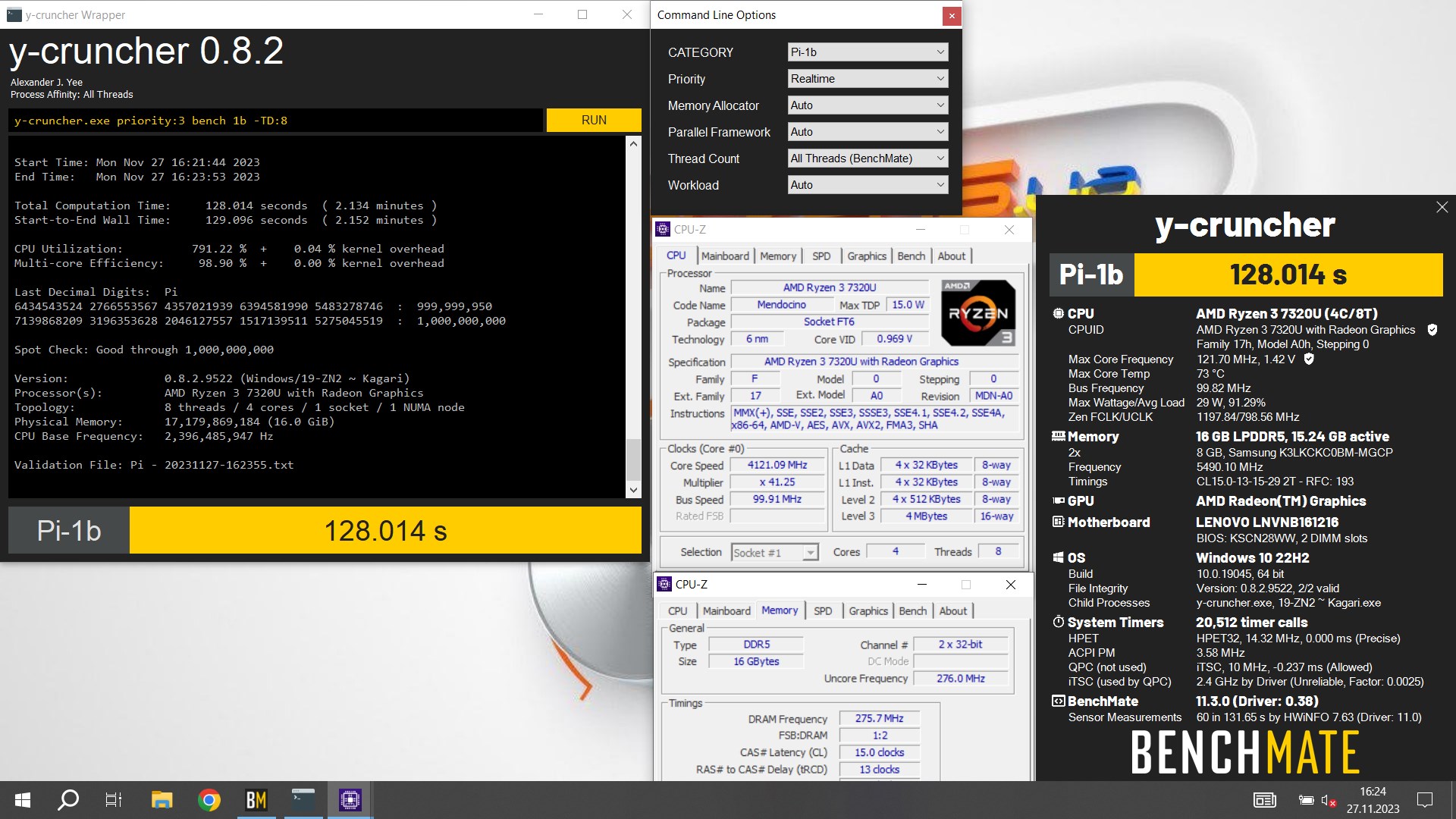Open Bench tab in lower CPU-Z window
Screen dimensions: 1456x819
coord(913,611)
